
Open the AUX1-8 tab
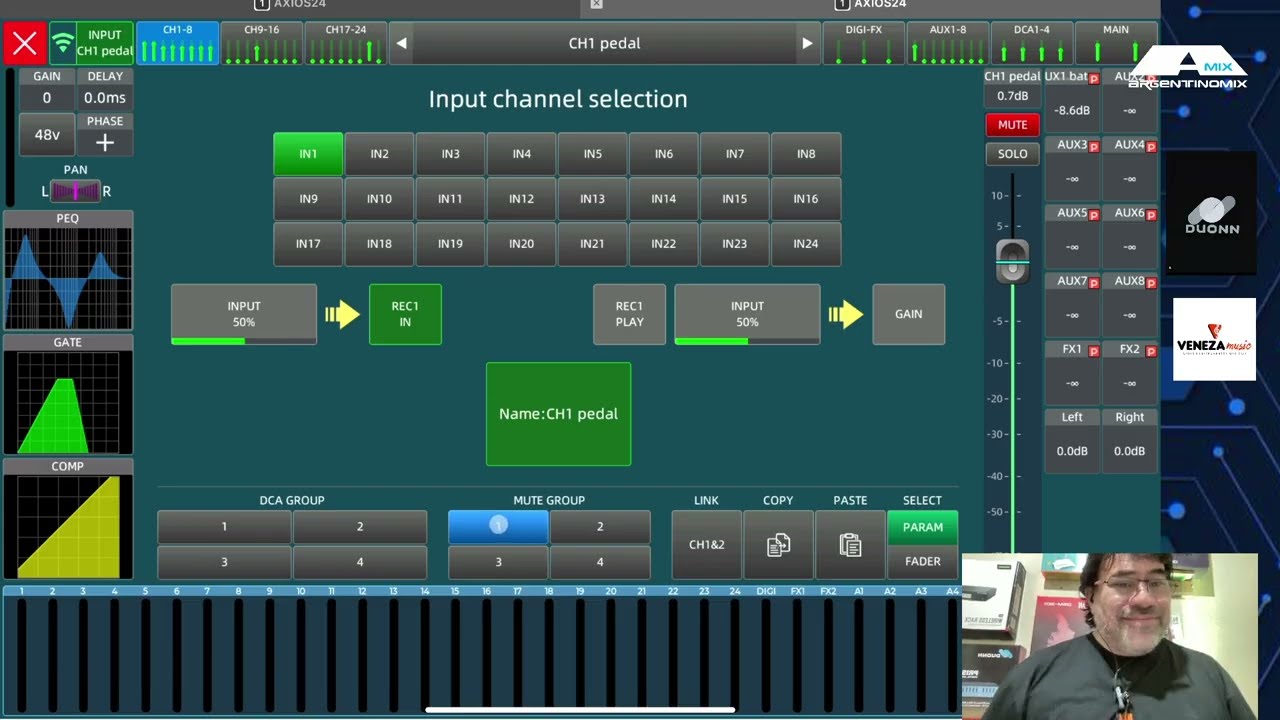click(x=948, y=43)
